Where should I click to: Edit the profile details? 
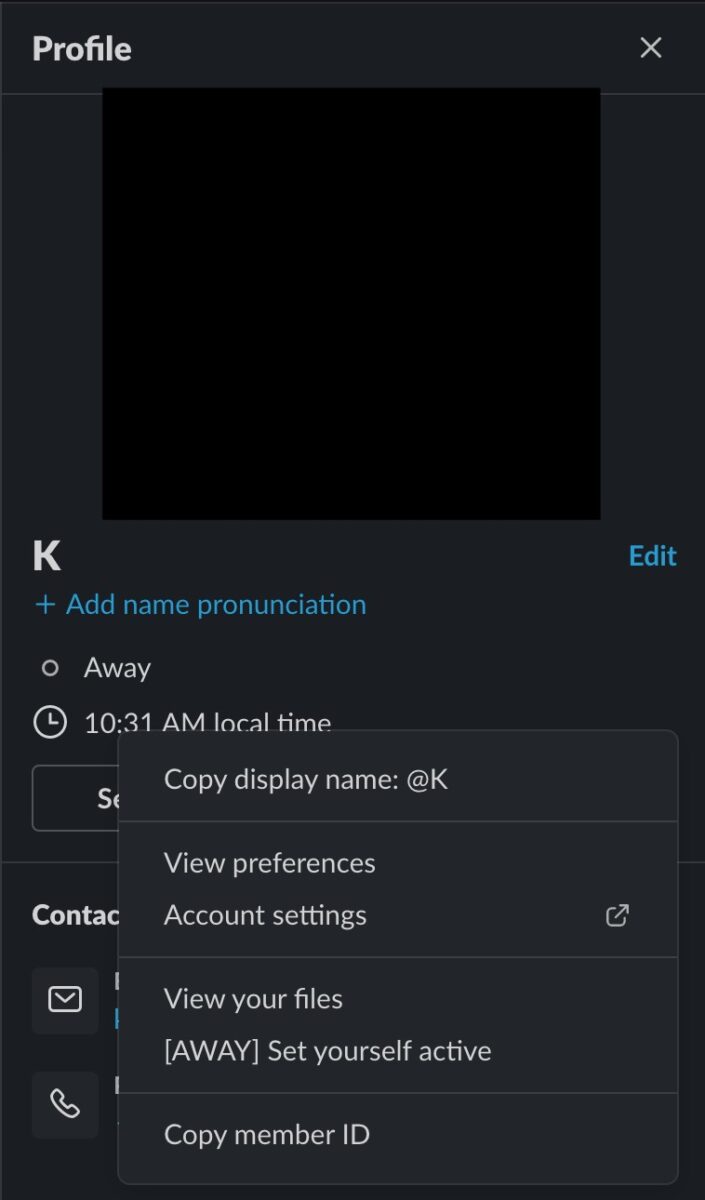click(652, 556)
